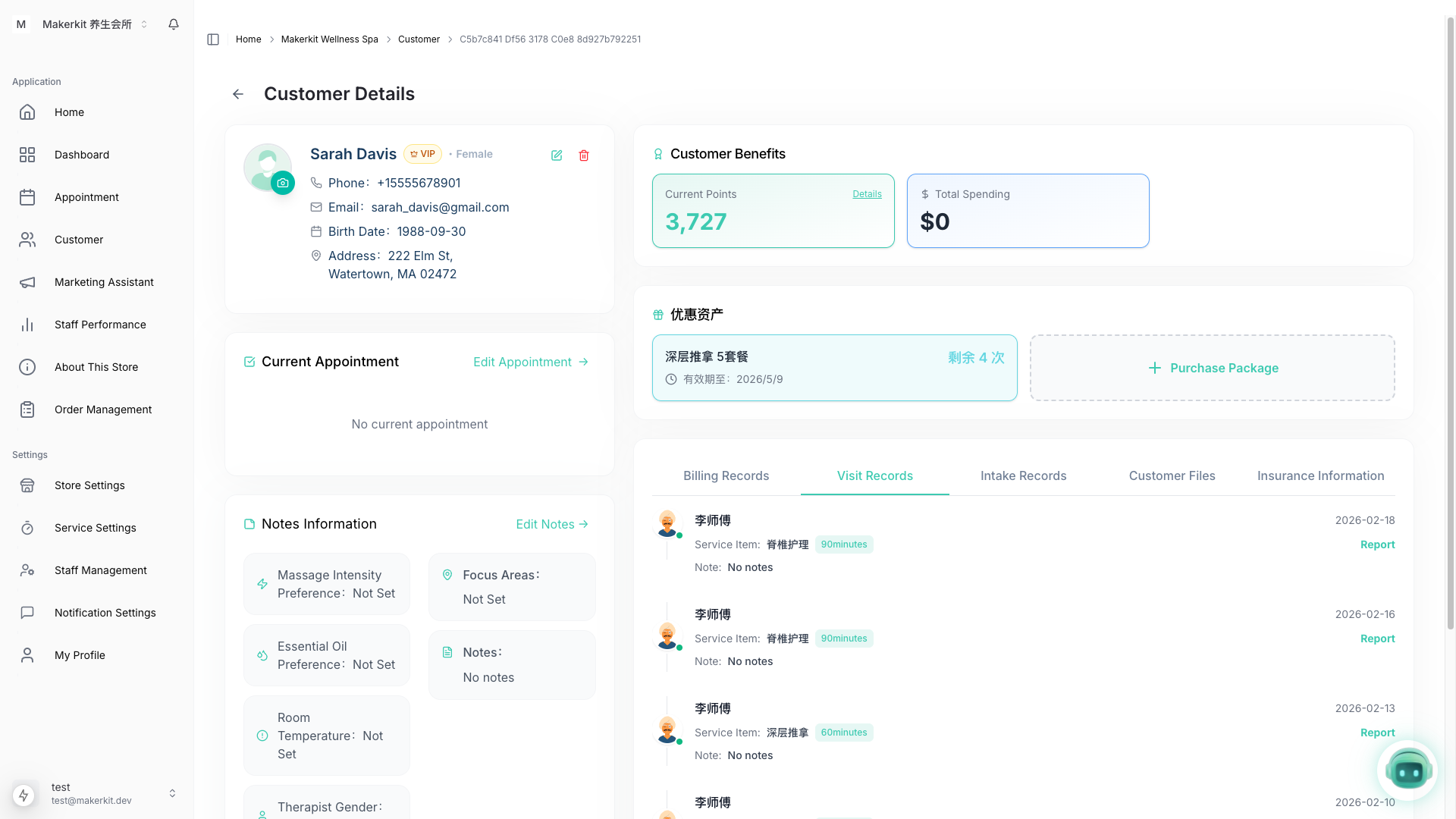Click the edit customer pencil icon
The image size is (1456, 819).
[x=557, y=155]
